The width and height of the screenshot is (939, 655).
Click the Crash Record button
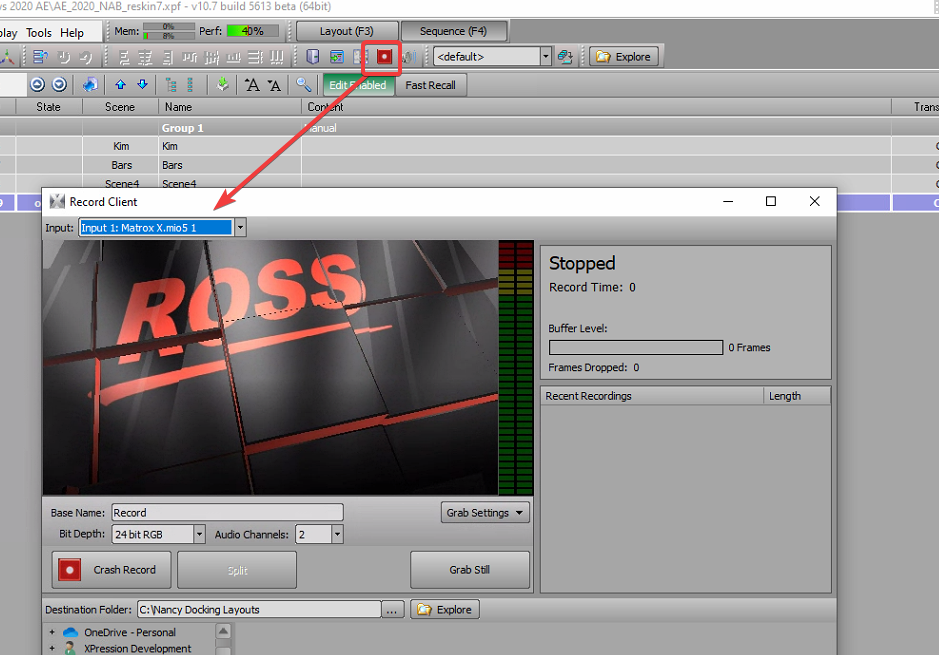coord(111,570)
